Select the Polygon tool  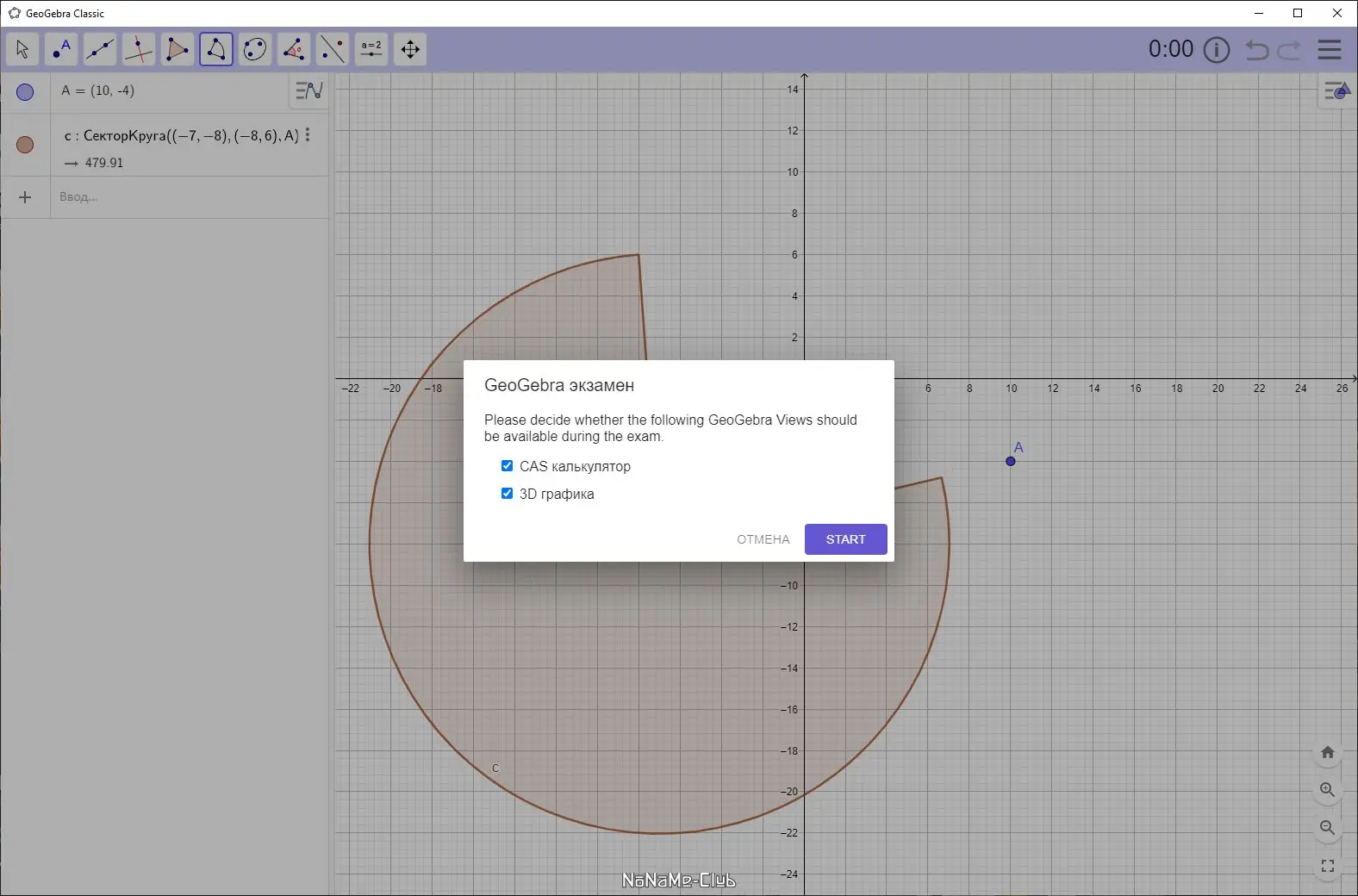(x=178, y=49)
